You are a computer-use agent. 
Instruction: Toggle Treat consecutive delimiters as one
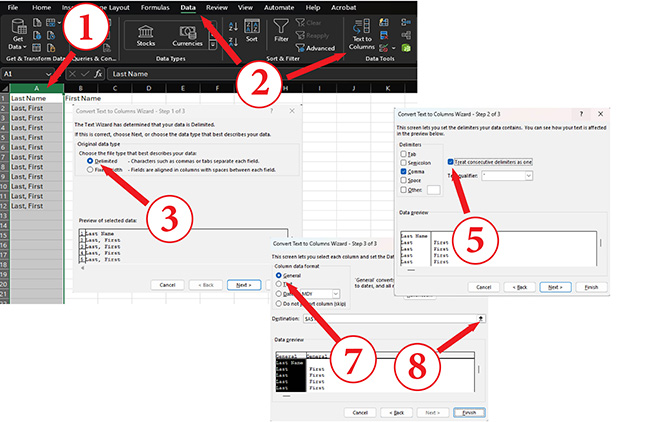point(450,160)
